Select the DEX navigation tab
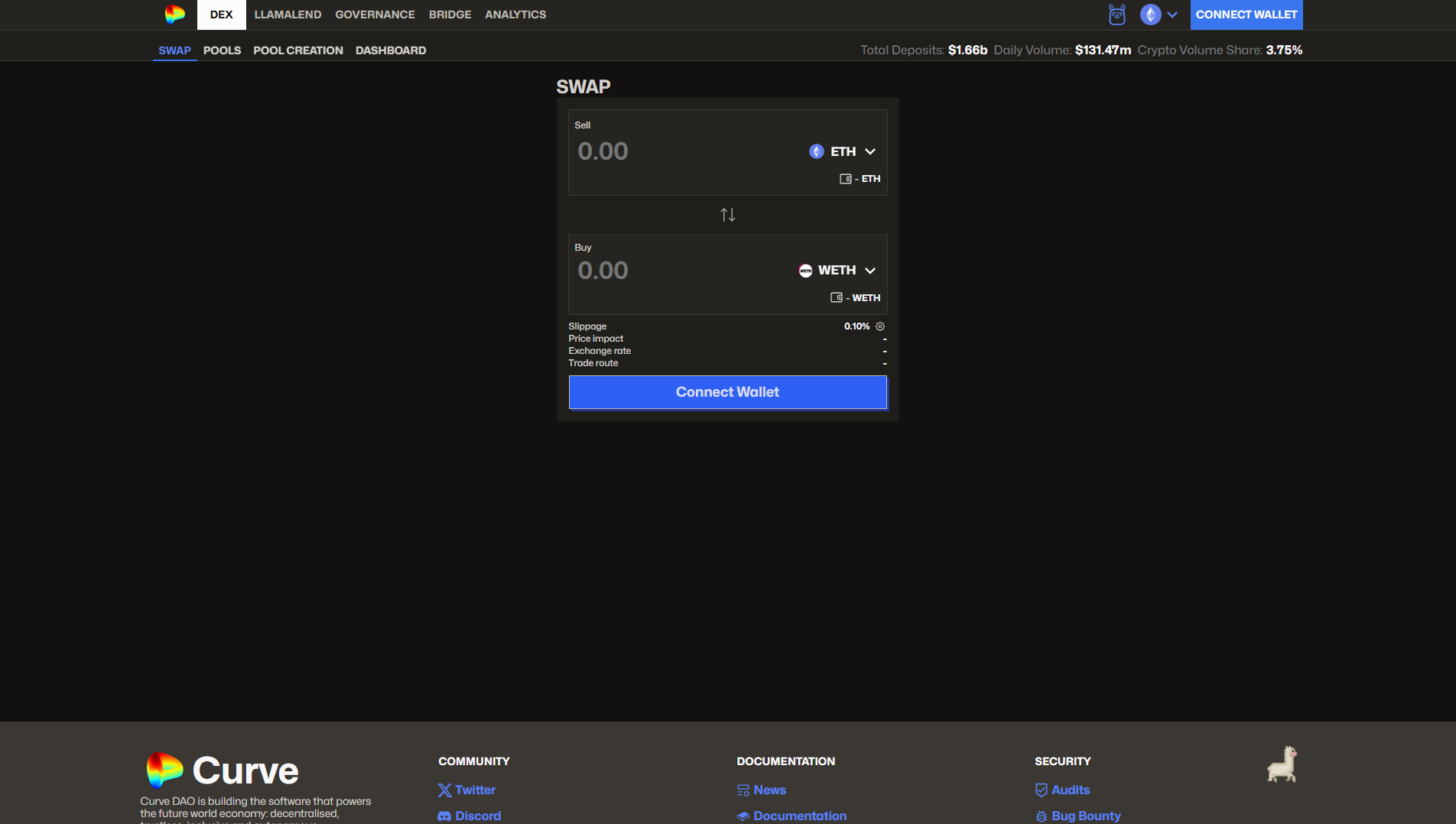This screenshot has height=824, width=1456. (222, 15)
